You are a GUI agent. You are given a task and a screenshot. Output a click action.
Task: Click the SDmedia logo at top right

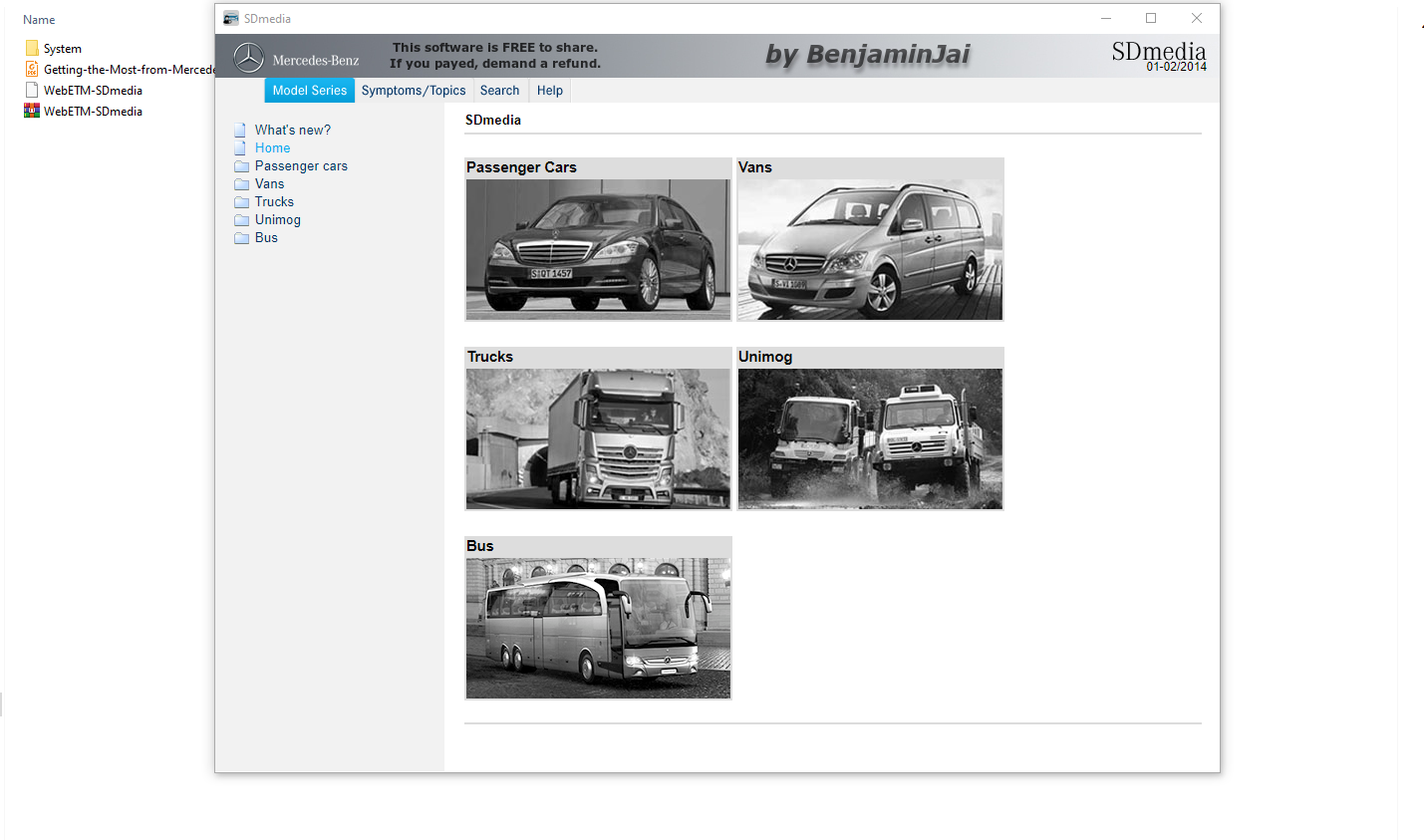coord(1157,51)
